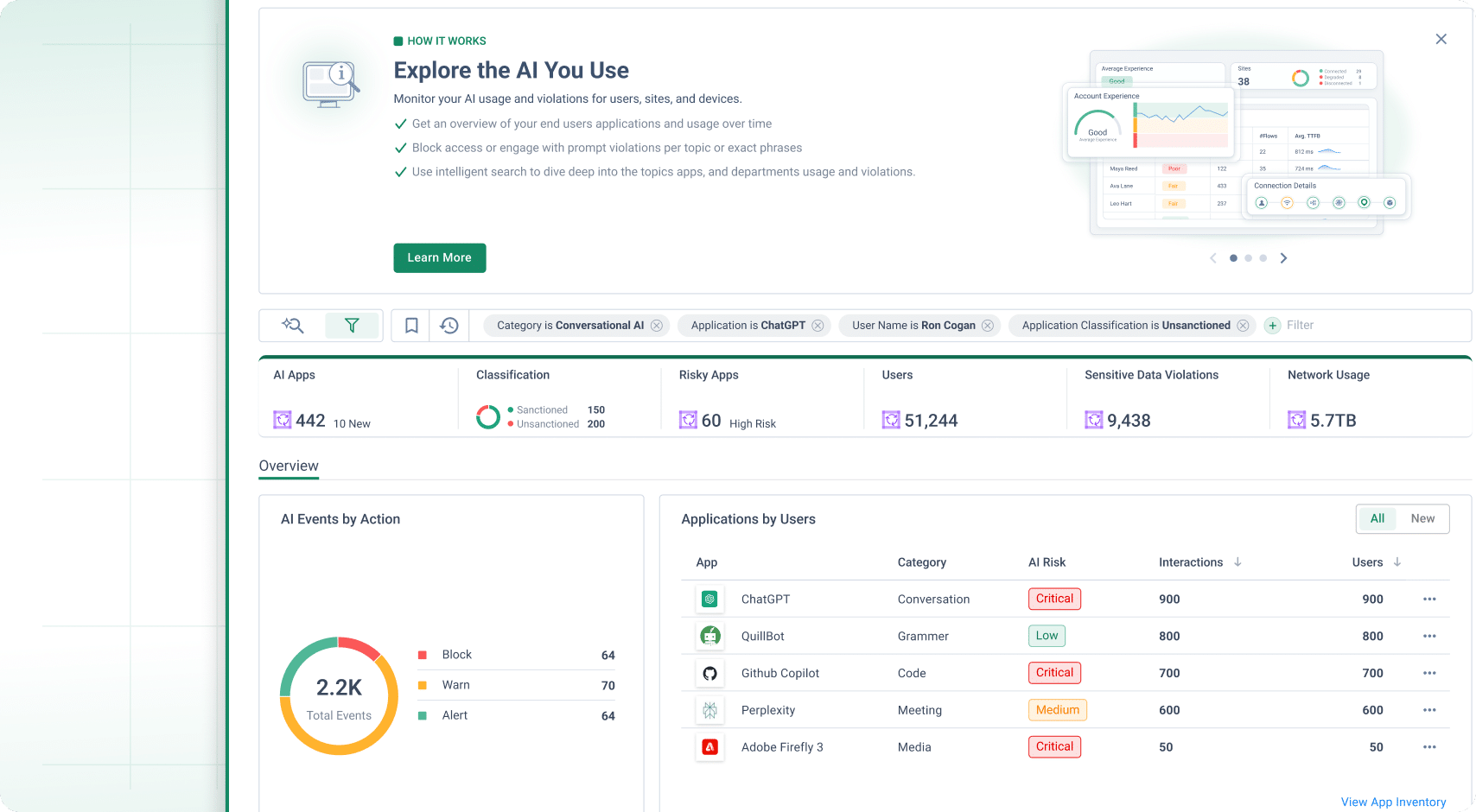This screenshot has height=812, width=1476.
Task: Remove the Application is ChatGPT filter
Action: click(x=818, y=326)
